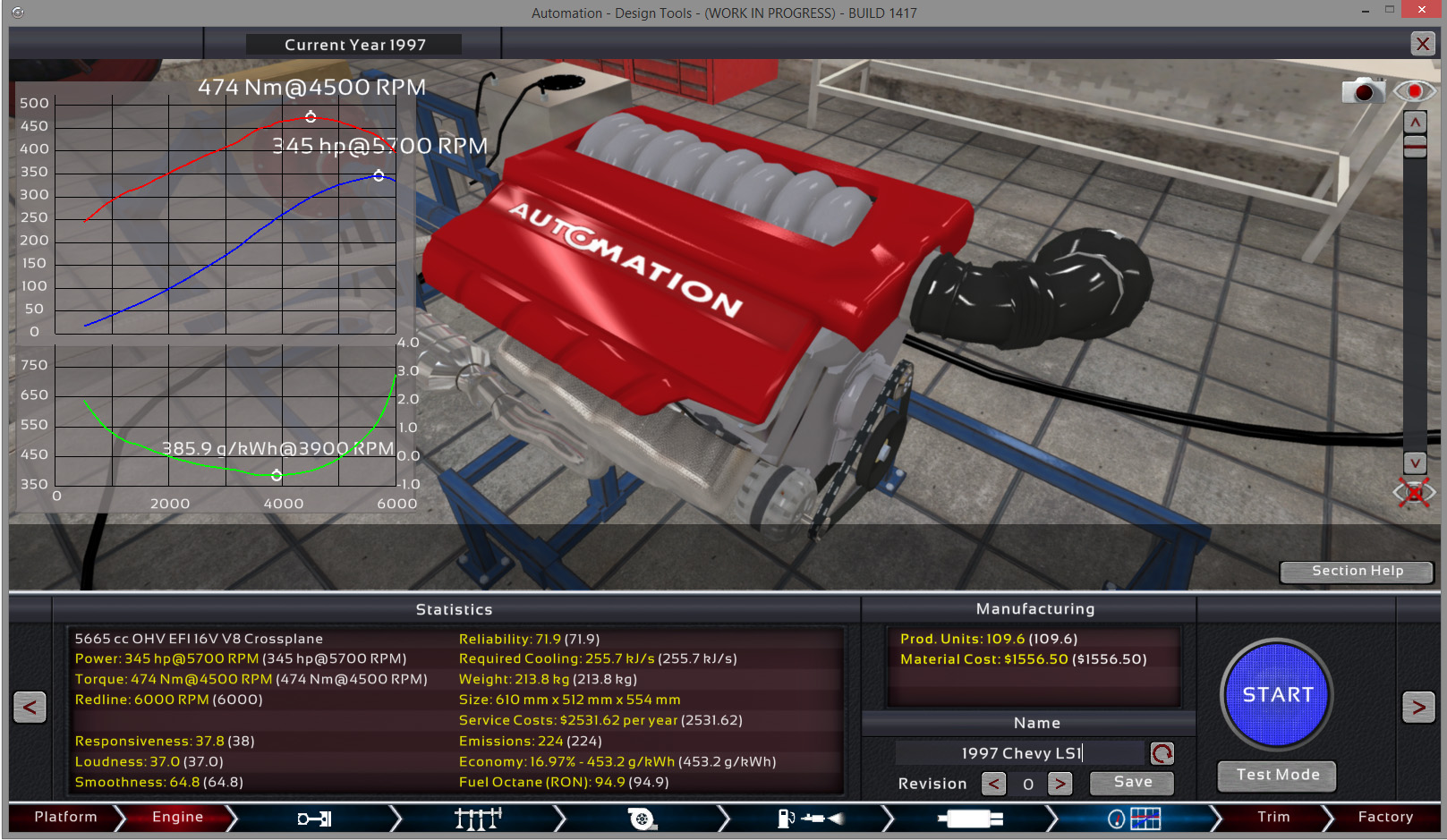Select the best efficiency marker on graph
The width and height of the screenshot is (1447, 840).
(x=277, y=475)
